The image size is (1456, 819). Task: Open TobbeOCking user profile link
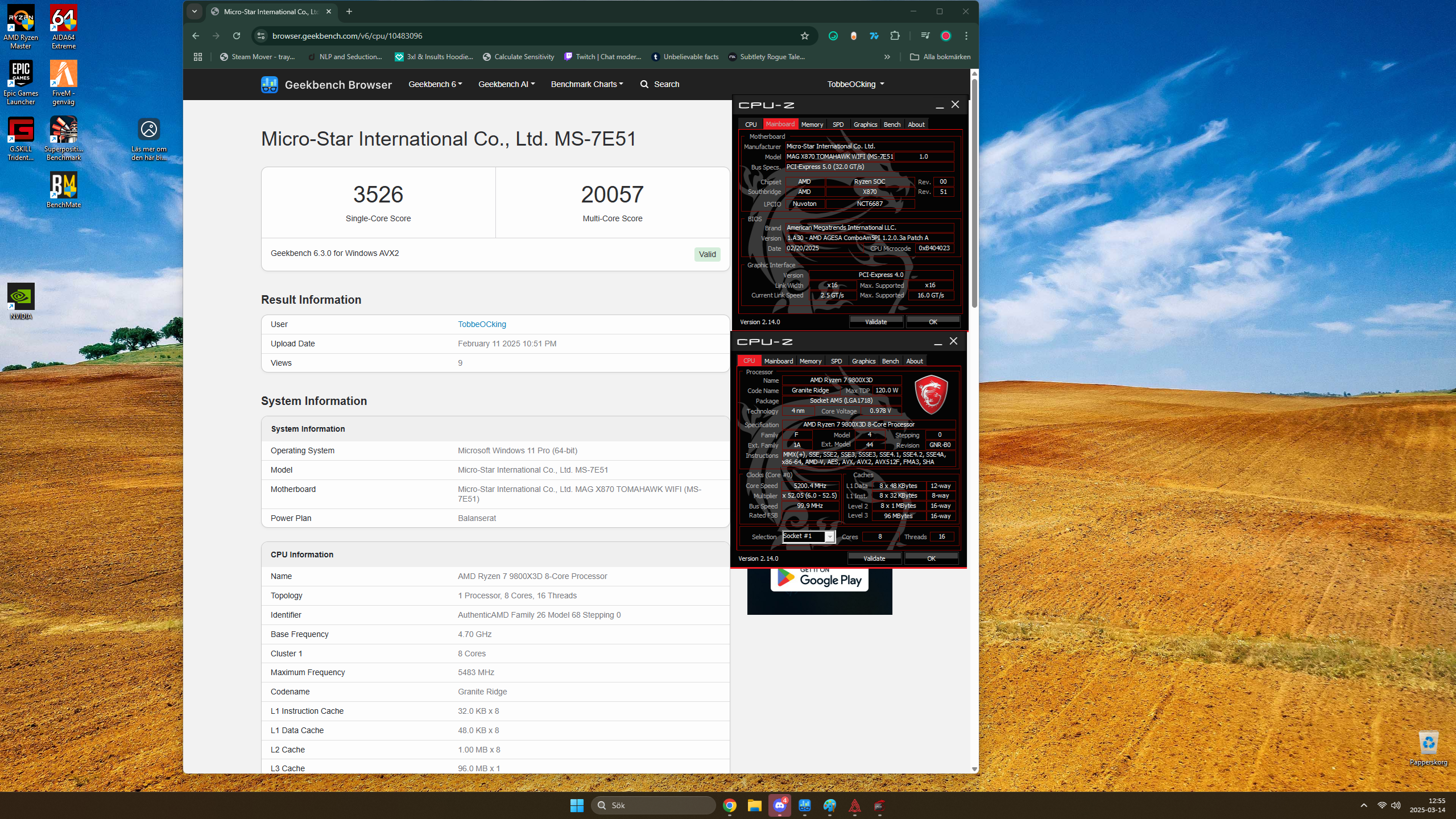(x=482, y=324)
